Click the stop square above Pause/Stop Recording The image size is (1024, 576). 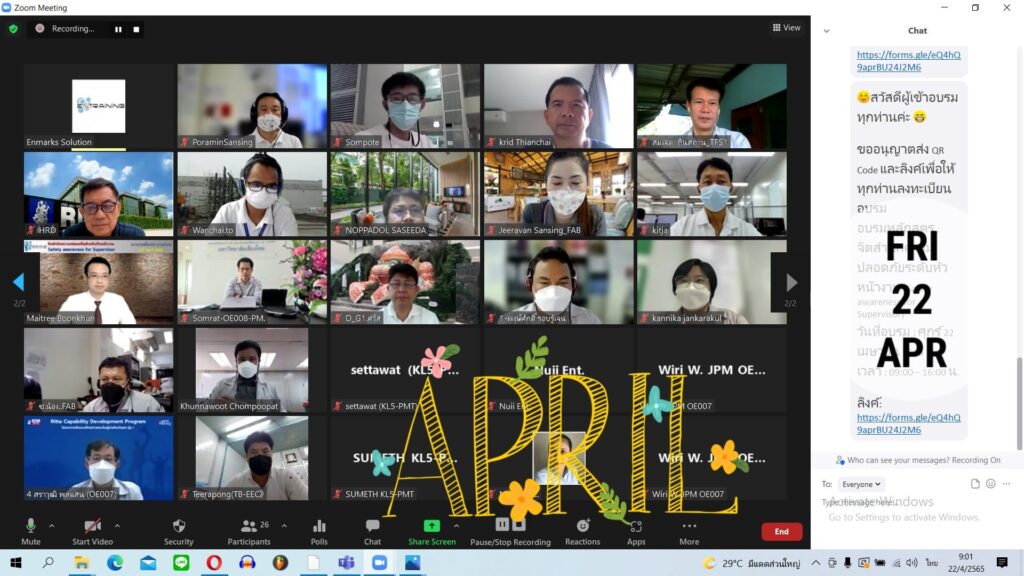pos(519,524)
